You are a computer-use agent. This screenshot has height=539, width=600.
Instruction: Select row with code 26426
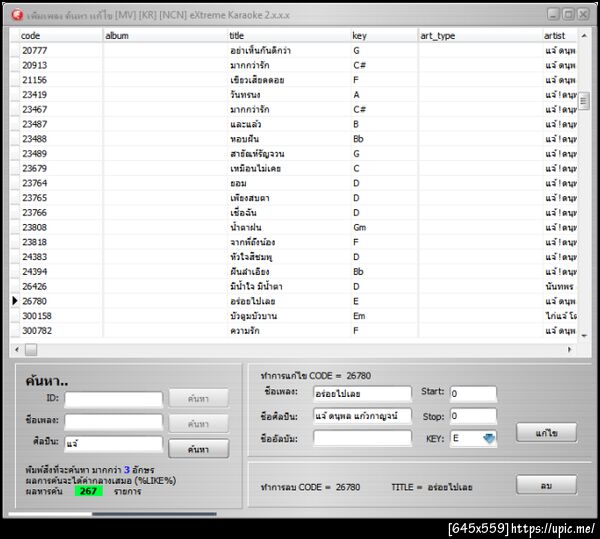tap(293, 287)
